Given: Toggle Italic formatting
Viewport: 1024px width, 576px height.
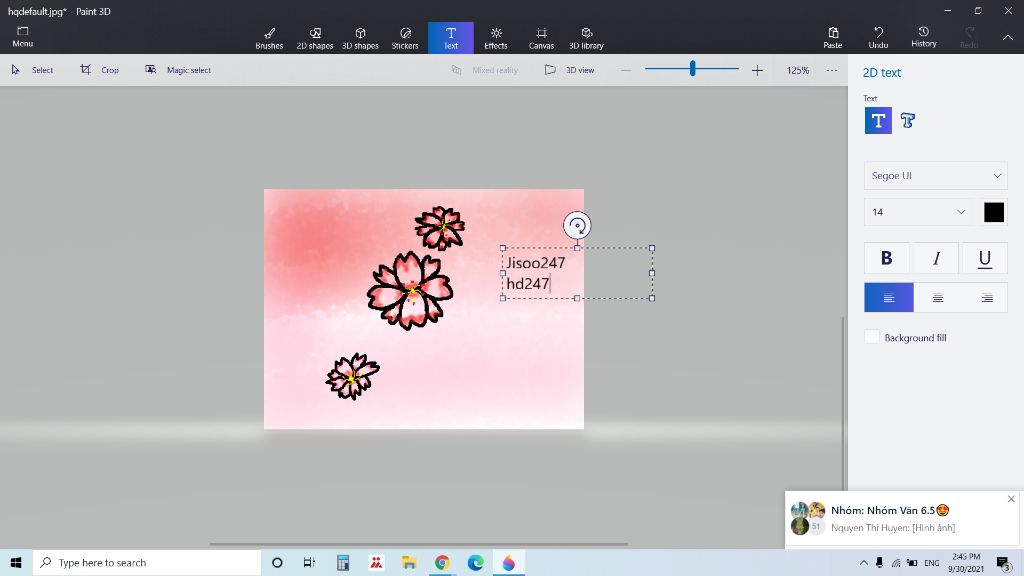Looking at the screenshot, I should [936, 258].
